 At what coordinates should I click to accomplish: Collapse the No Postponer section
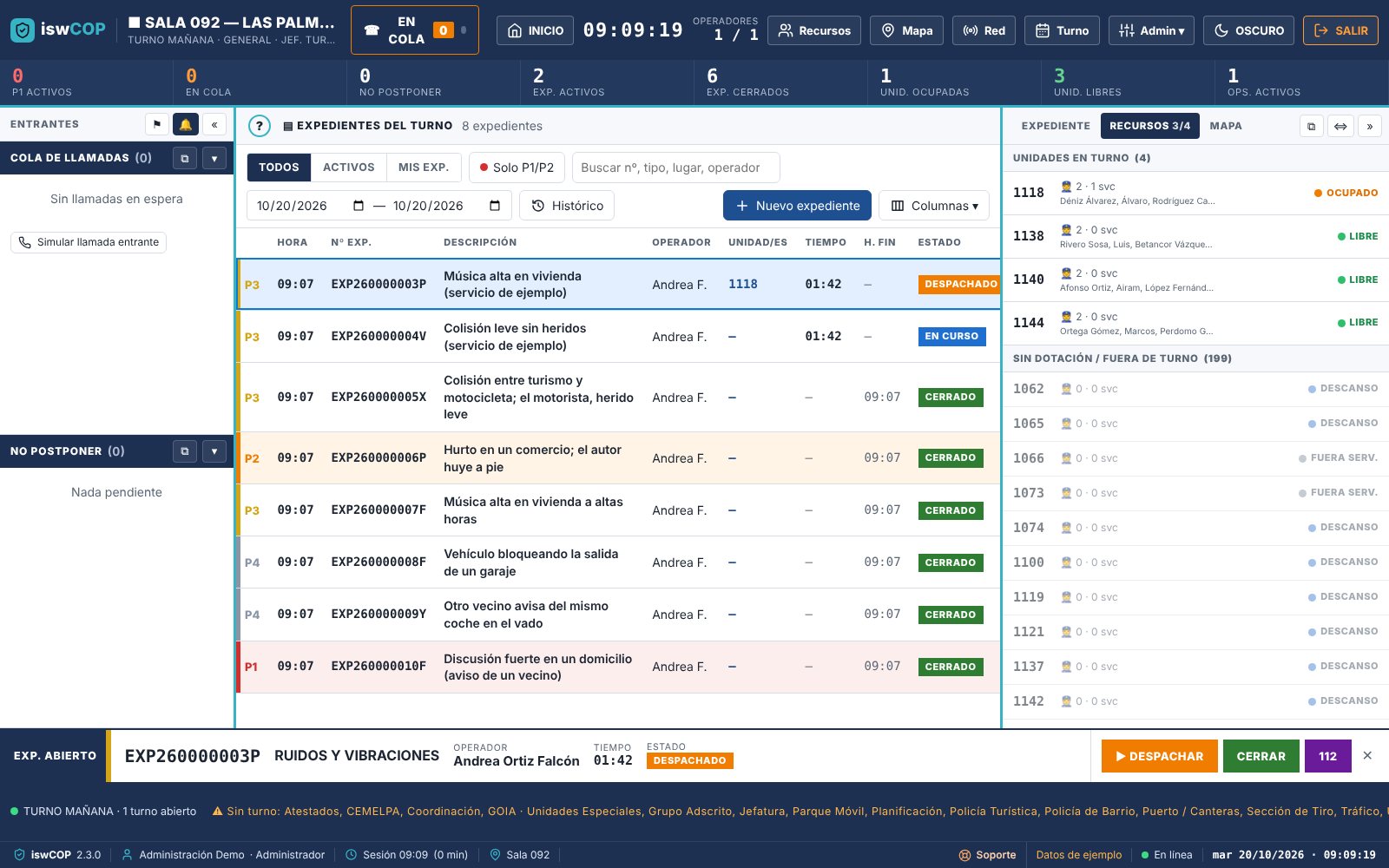[x=214, y=451]
